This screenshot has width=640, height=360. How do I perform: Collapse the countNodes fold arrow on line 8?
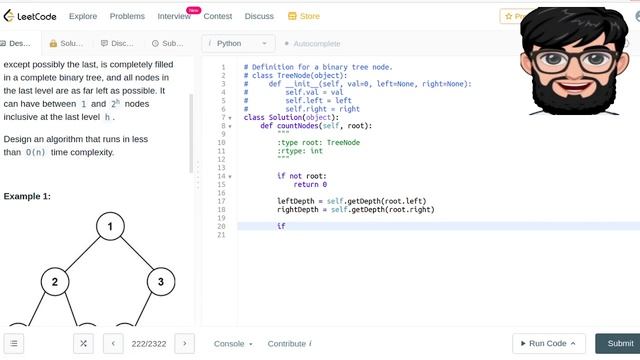(x=230, y=127)
